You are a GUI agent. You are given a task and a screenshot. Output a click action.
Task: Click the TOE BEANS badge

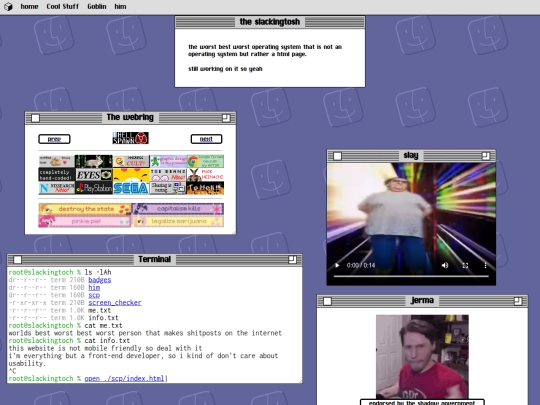point(168,175)
